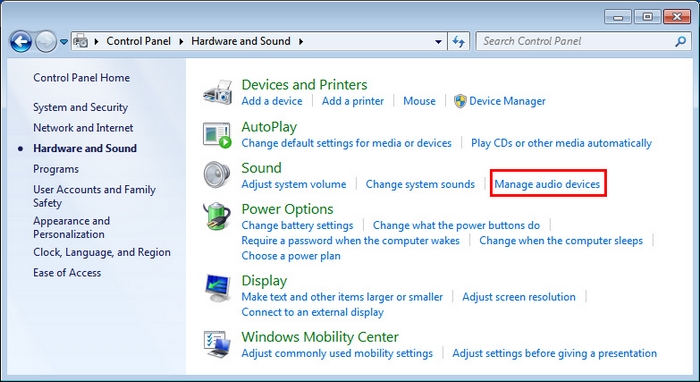Image resolution: width=700 pixels, height=382 pixels.
Task: Click the Display monitor icon
Action: point(217,288)
